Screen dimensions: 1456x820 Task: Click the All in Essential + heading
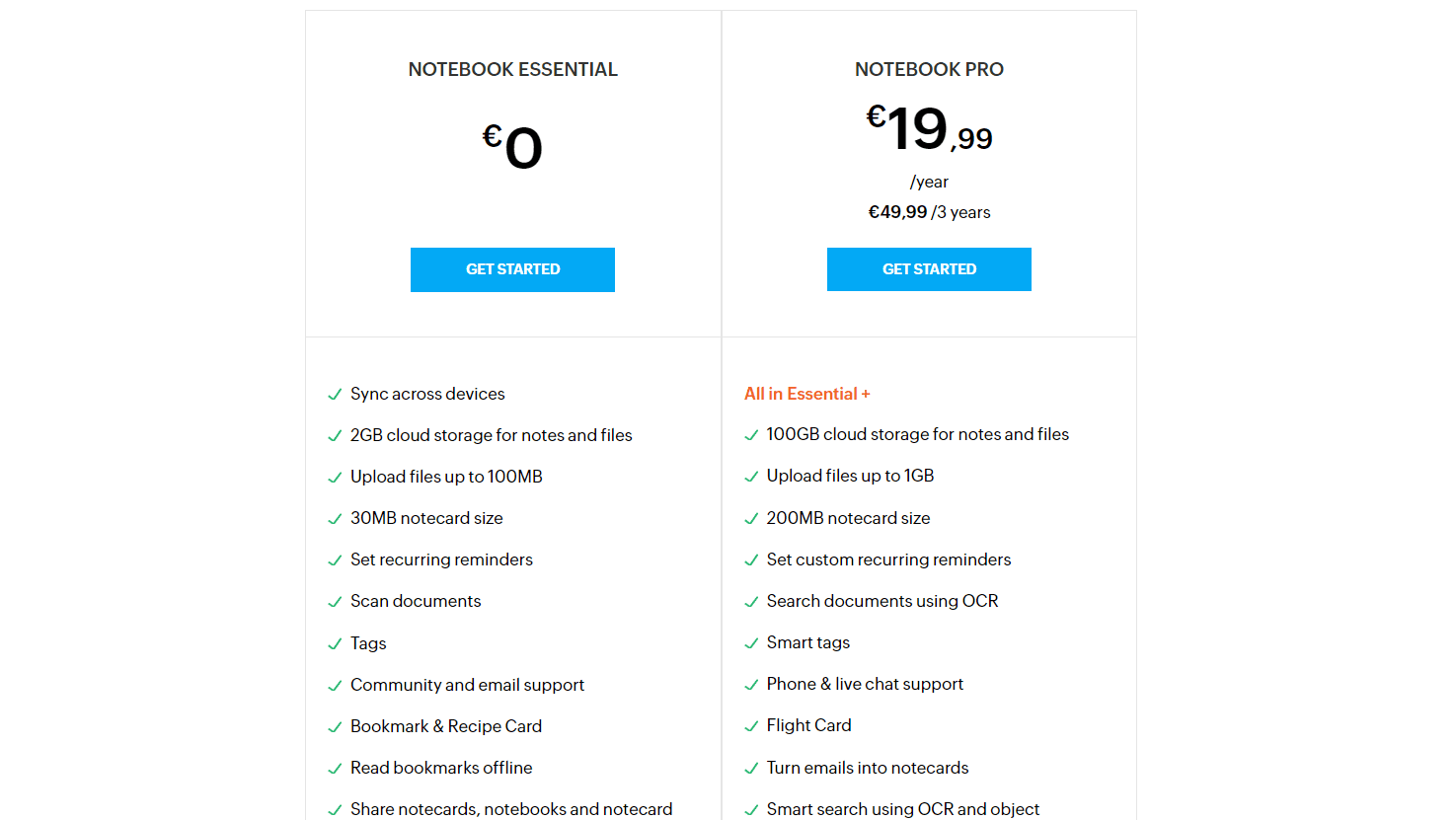pyautogui.click(x=806, y=393)
